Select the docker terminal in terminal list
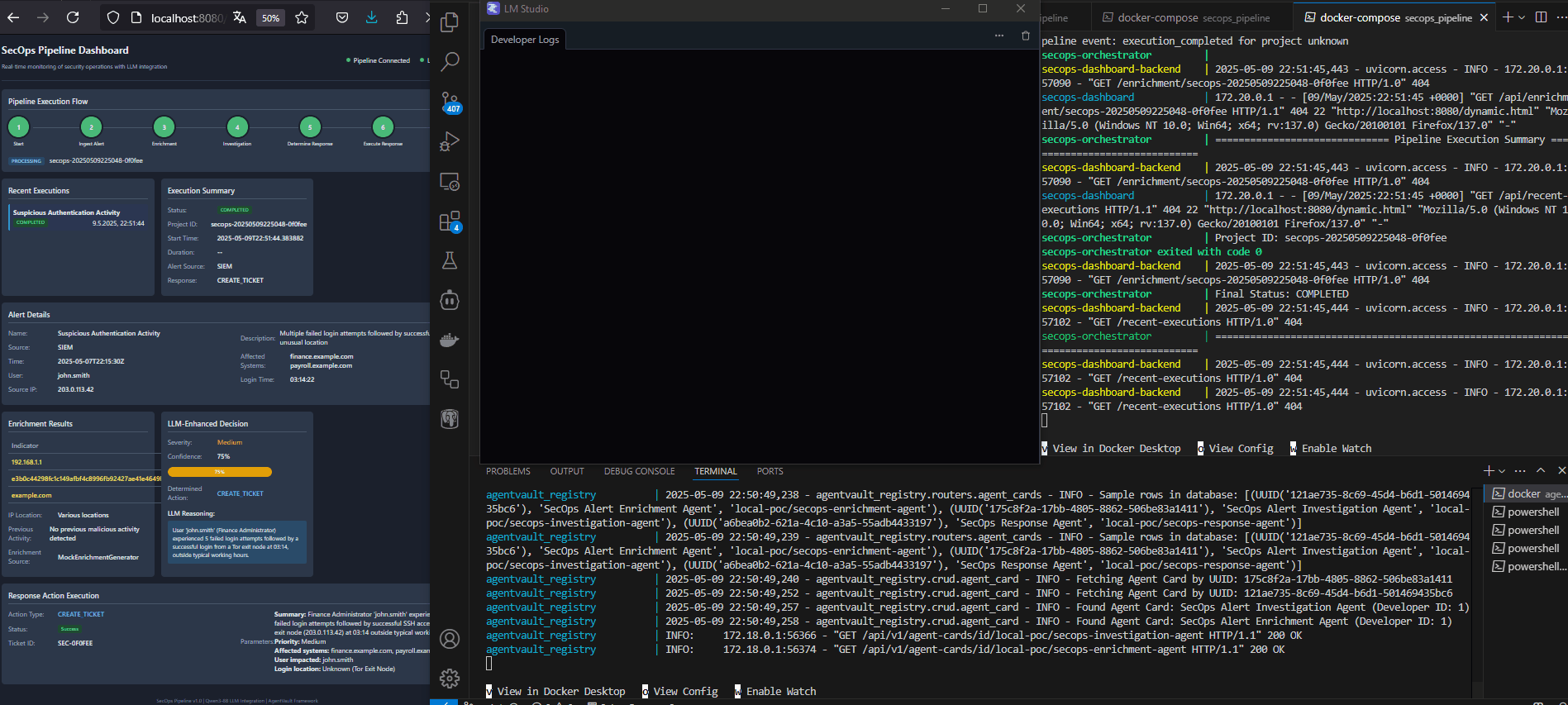 (x=1527, y=493)
